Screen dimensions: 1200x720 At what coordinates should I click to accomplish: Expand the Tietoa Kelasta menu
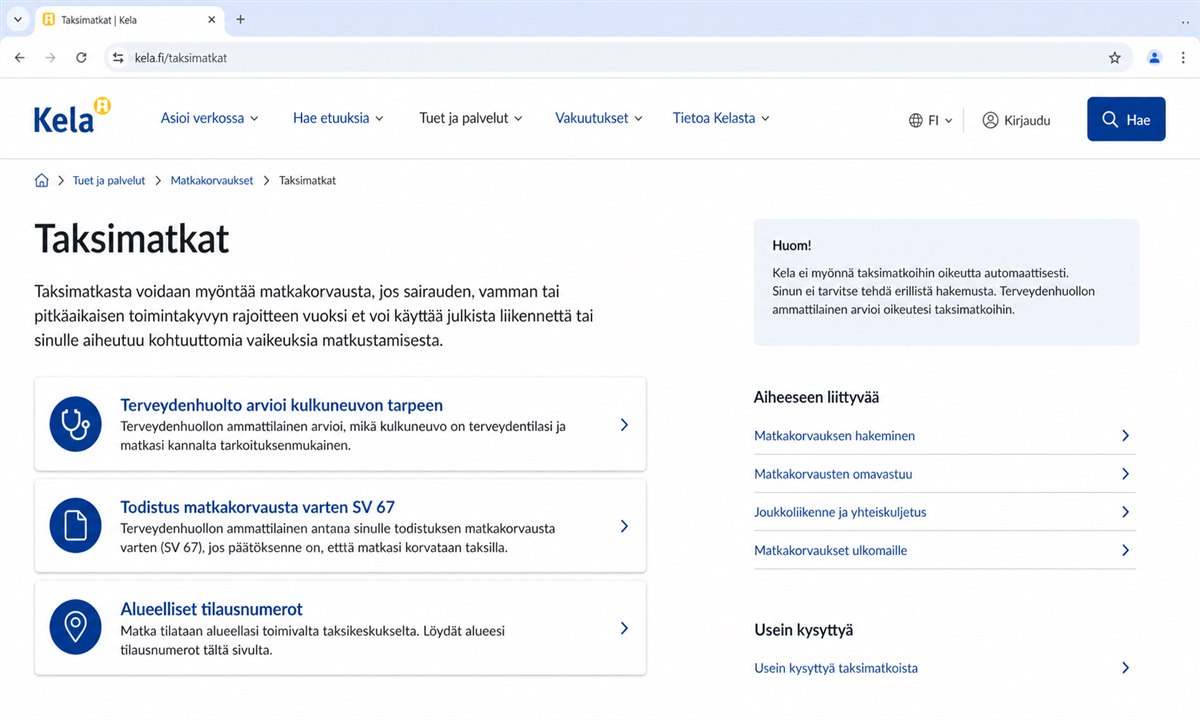(x=721, y=118)
